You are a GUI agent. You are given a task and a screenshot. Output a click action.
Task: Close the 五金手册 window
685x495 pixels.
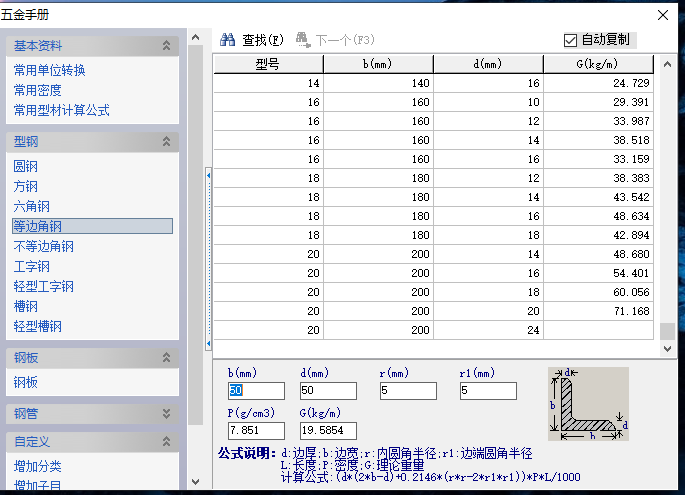(663, 15)
